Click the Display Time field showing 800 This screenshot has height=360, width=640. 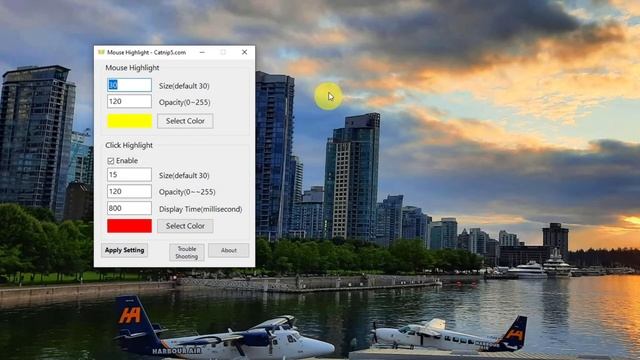coord(129,208)
